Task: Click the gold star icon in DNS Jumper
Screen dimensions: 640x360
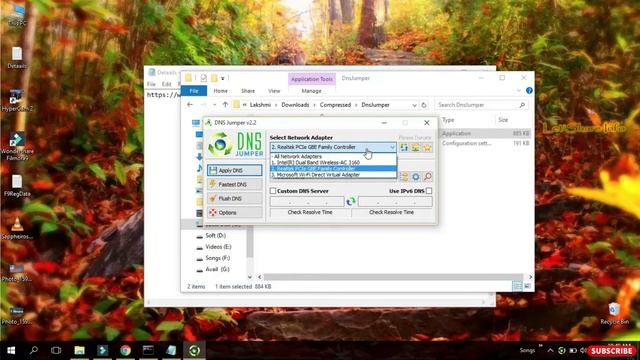Action: pos(427,147)
